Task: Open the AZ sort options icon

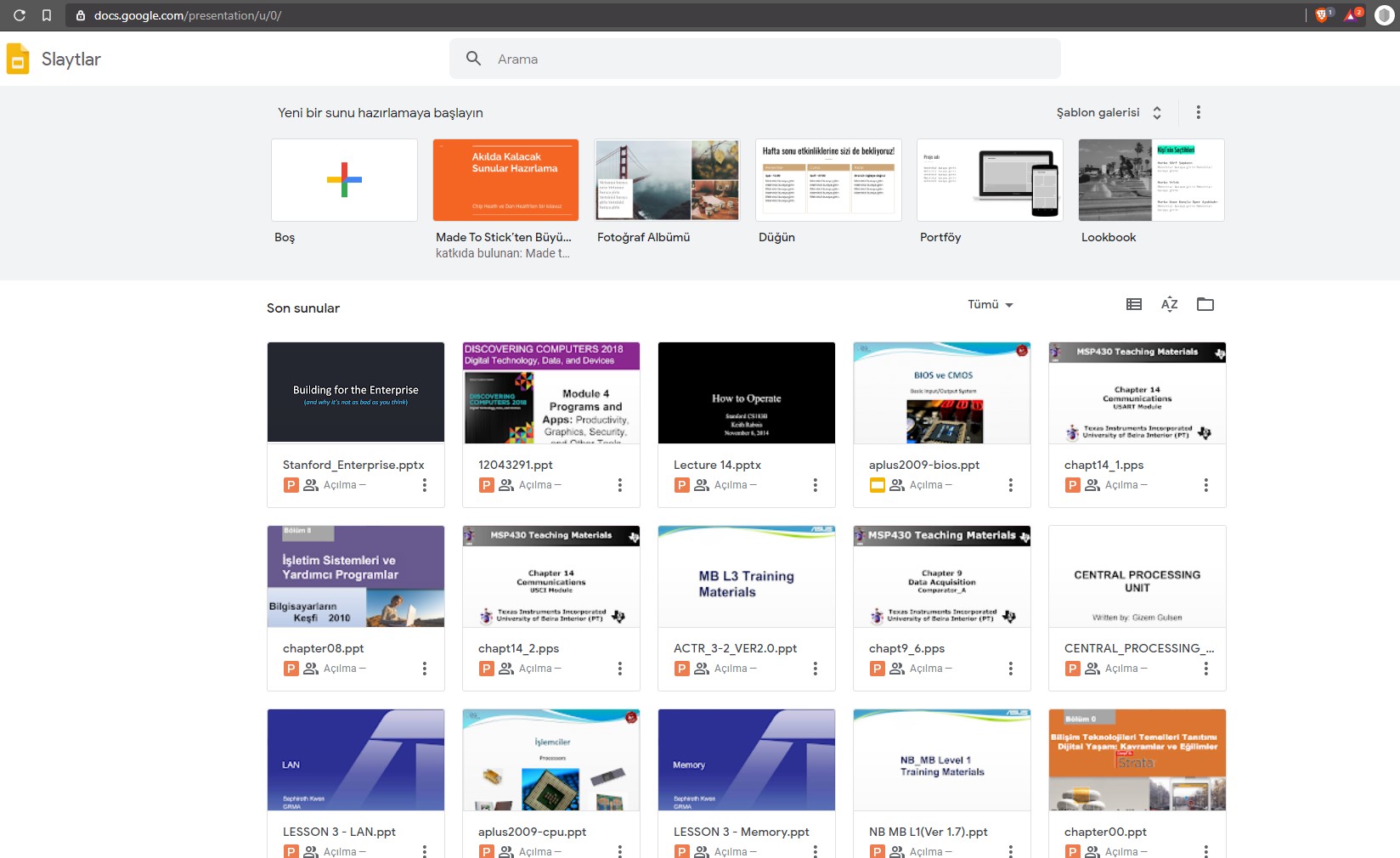Action: coord(1170,304)
